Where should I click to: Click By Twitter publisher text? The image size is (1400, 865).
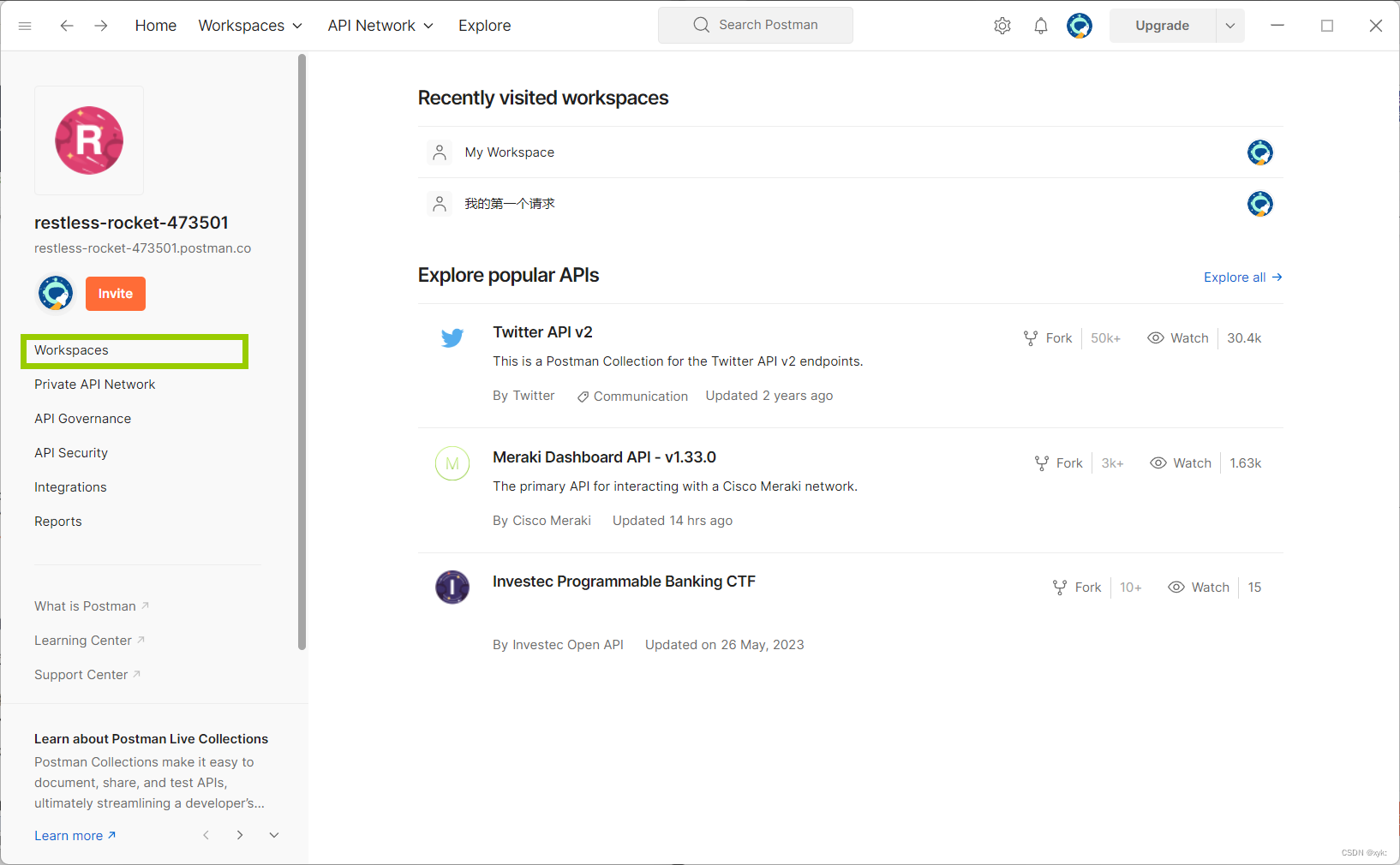point(524,396)
